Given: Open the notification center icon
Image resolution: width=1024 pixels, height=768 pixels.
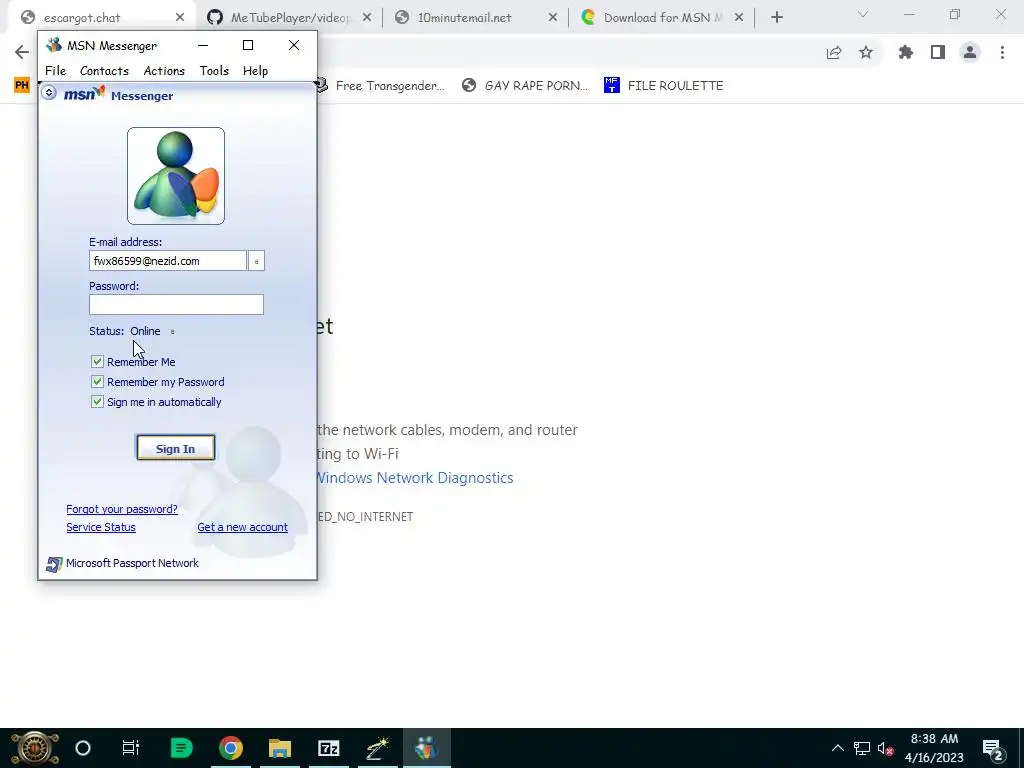Looking at the screenshot, I should tap(992, 748).
